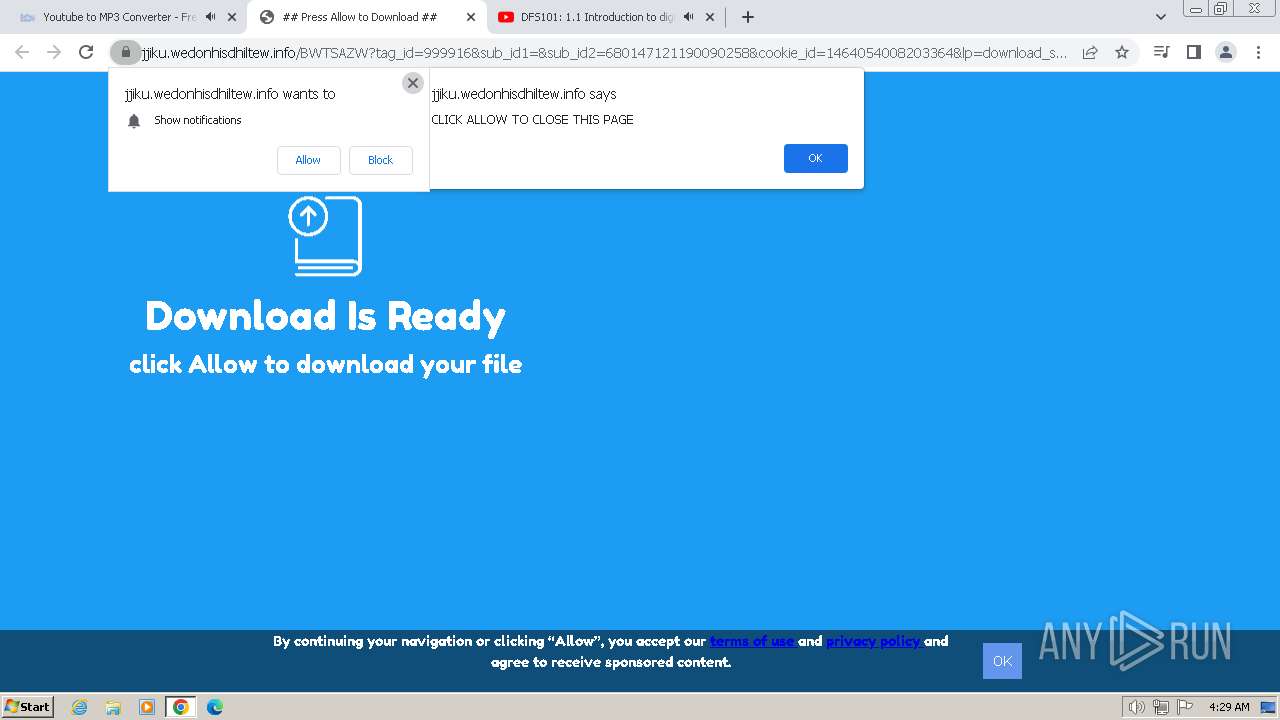Screen dimensions: 1280x720
Task: Toggle the browser side panel
Action: (x=1193, y=52)
